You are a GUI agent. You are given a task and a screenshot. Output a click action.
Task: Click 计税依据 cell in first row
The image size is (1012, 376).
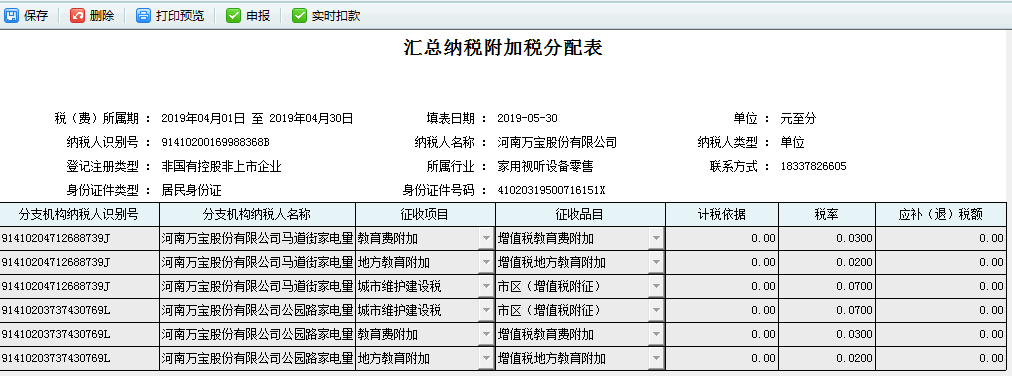click(722, 239)
